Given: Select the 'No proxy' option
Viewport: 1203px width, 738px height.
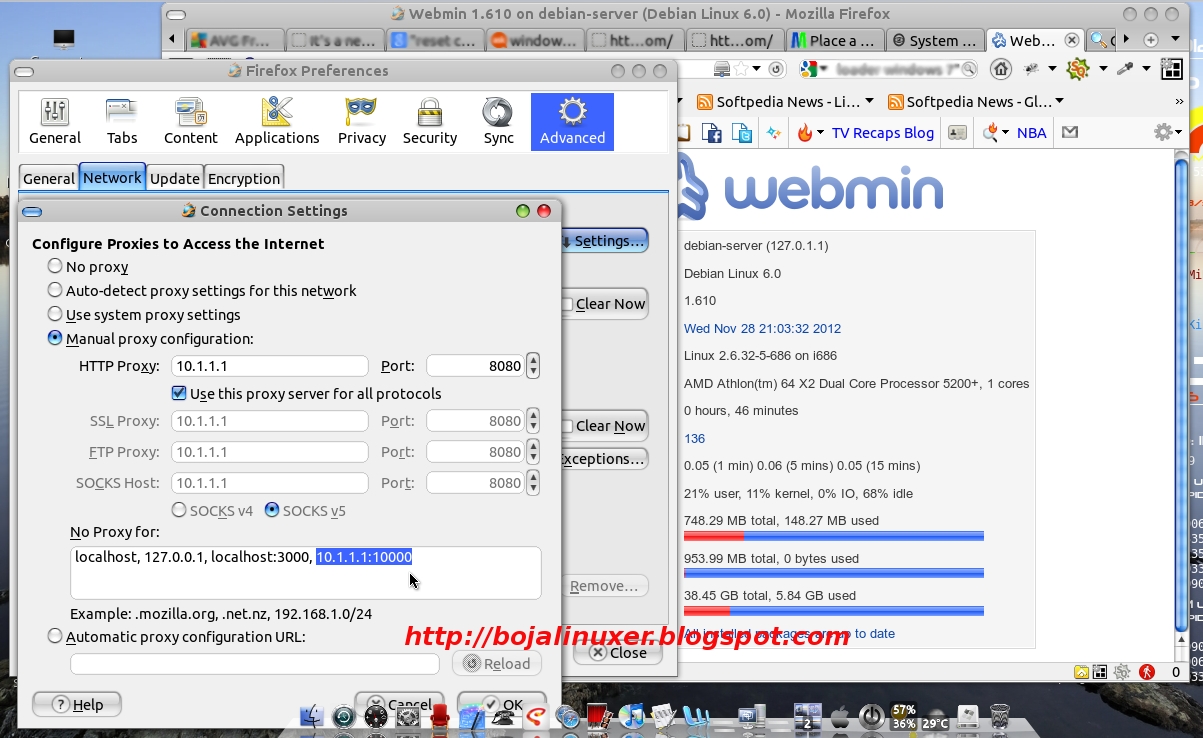Looking at the screenshot, I should (x=55, y=266).
